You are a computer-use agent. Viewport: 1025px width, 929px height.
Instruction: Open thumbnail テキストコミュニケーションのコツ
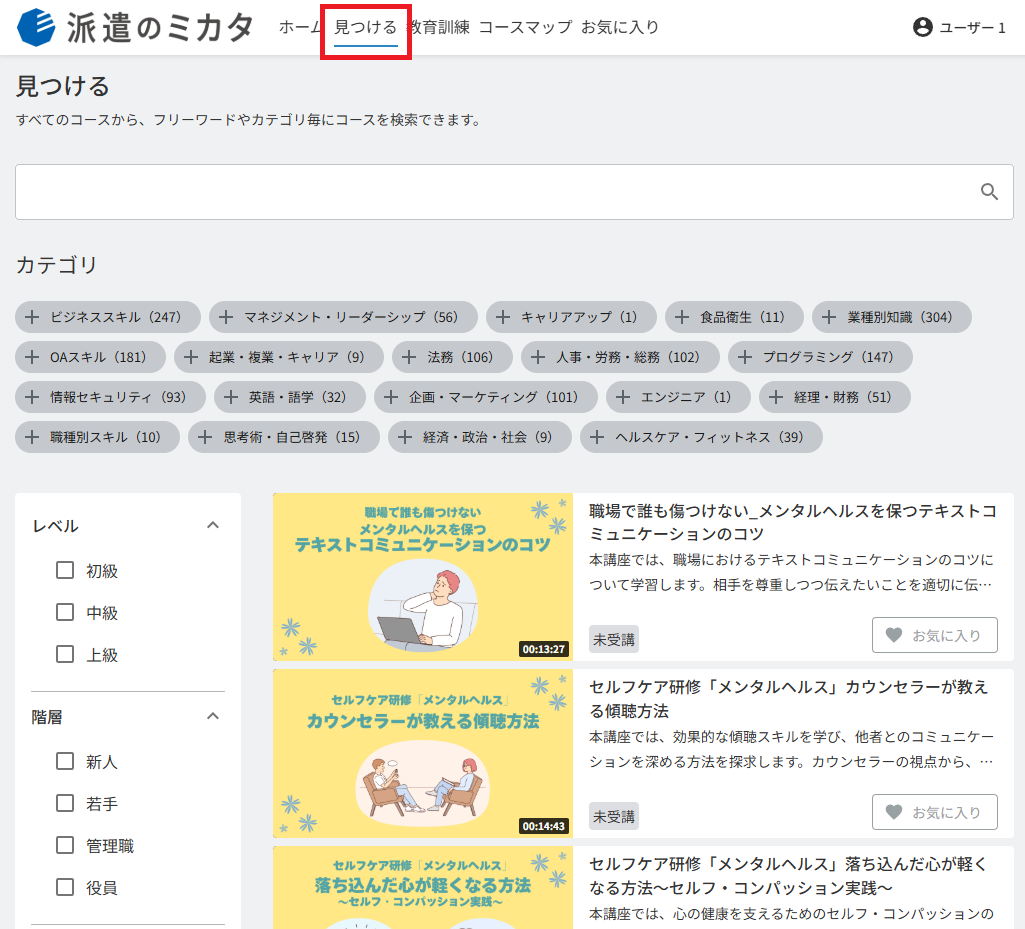(x=423, y=577)
